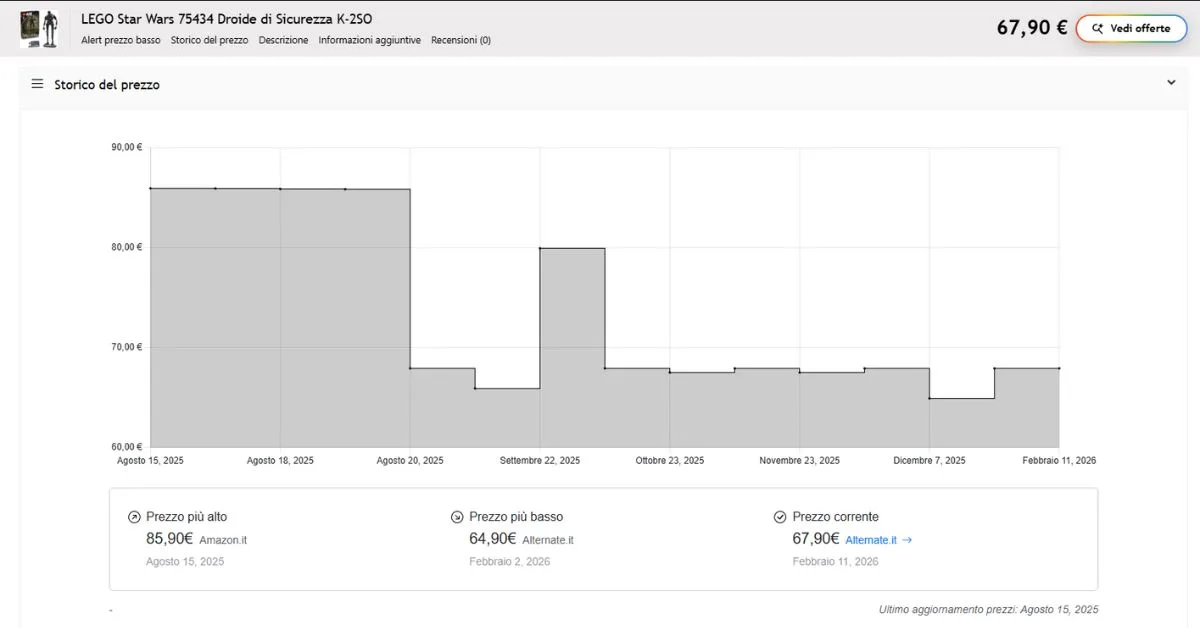Viewport: 1200px width, 628px height.
Task: Click the final data point at Febbraio 11, 2026
Action: coord(1059,368)
